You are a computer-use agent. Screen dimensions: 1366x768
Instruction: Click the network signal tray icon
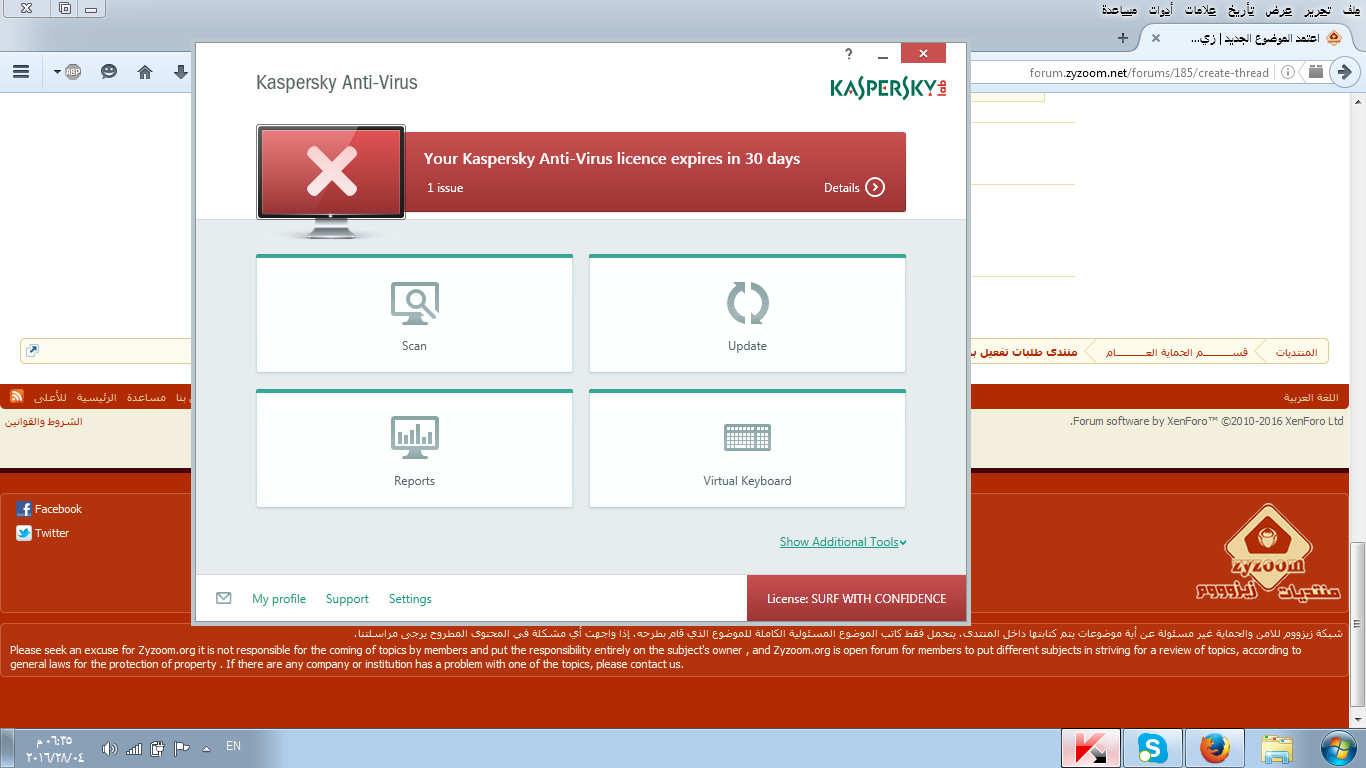click(x=134, y=748)
